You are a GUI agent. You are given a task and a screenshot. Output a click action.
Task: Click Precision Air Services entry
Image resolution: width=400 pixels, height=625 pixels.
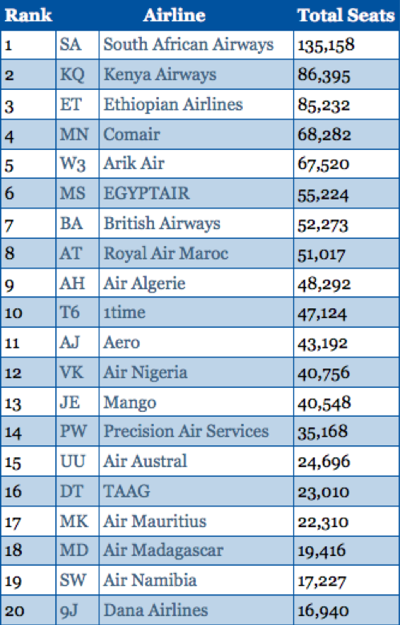tap(186, 432)
